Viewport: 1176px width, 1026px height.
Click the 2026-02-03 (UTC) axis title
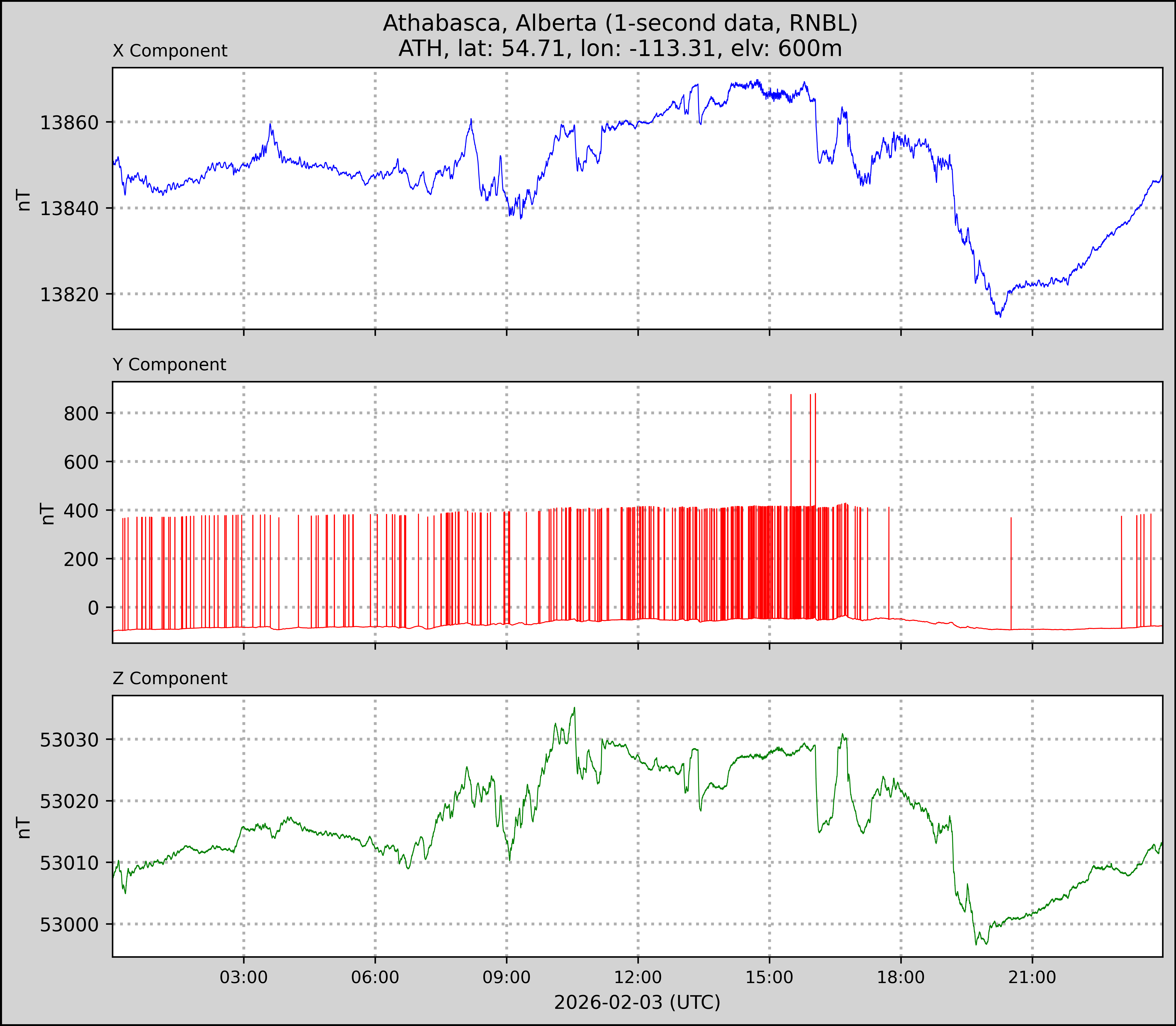point(637,1003)
